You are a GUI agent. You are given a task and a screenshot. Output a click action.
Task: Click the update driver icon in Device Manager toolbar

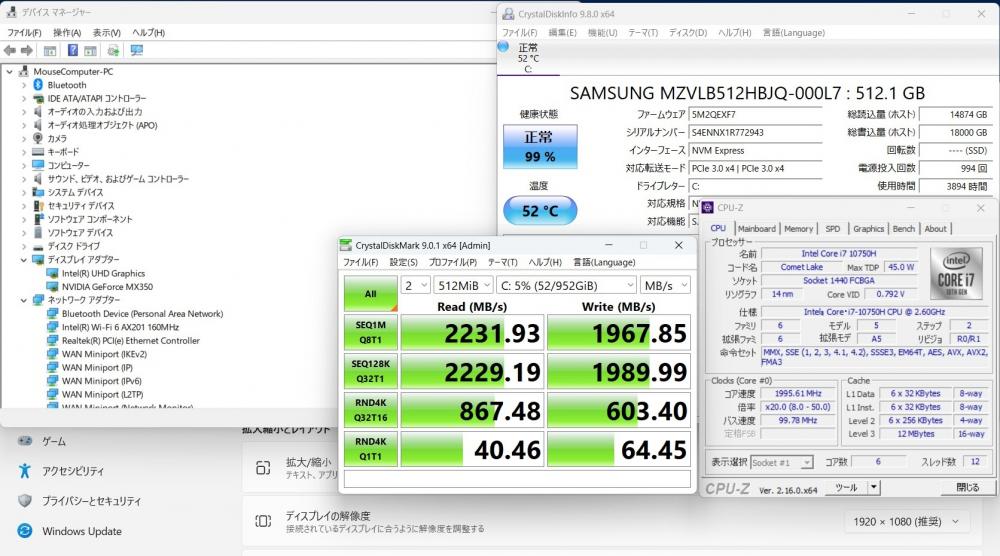(114, 50)
